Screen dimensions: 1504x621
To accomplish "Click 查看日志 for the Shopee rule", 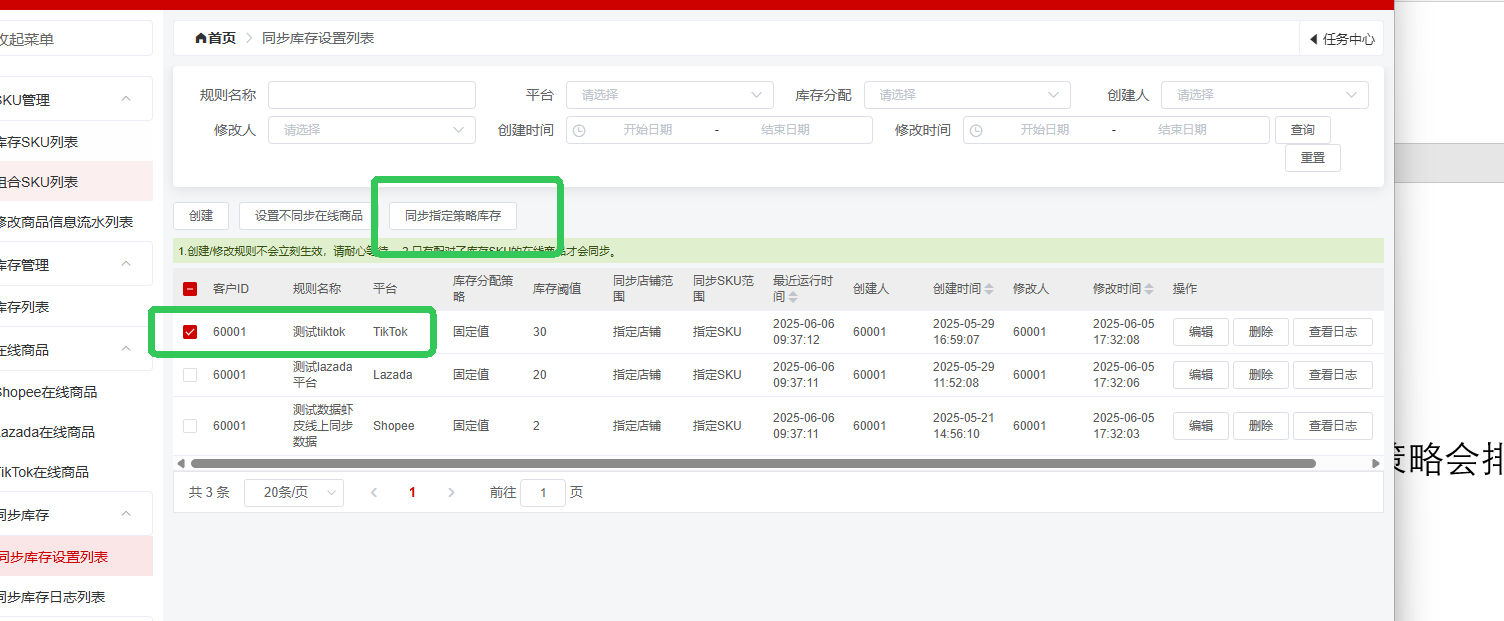I will coord(1332,426).
